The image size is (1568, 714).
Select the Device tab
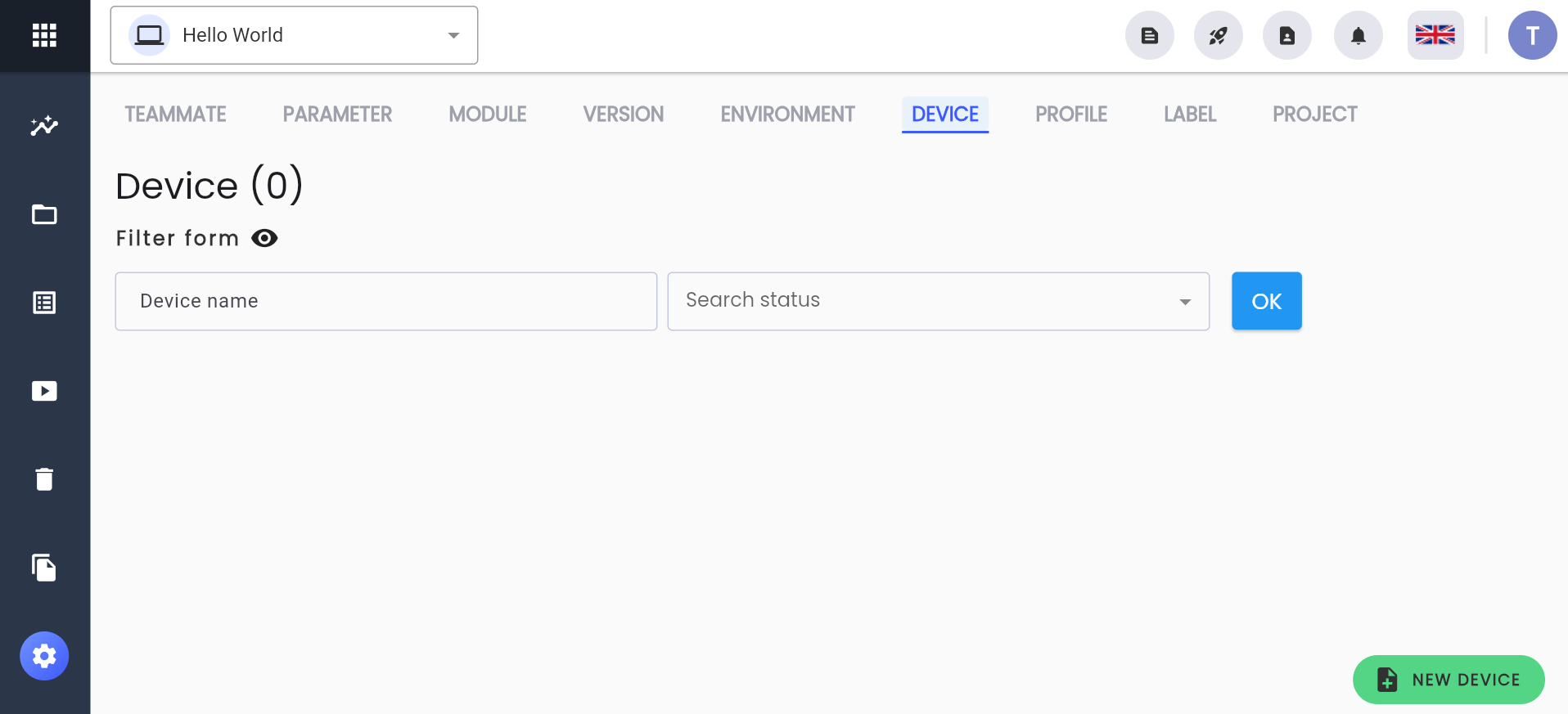(945, 115)
